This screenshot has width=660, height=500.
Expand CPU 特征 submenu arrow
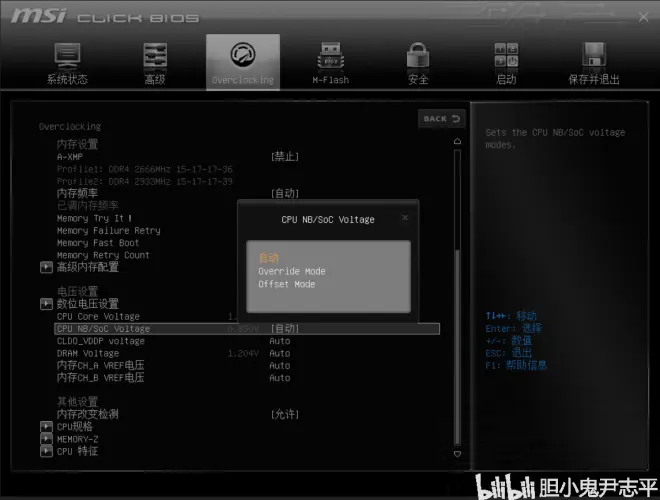click(46, 451)
